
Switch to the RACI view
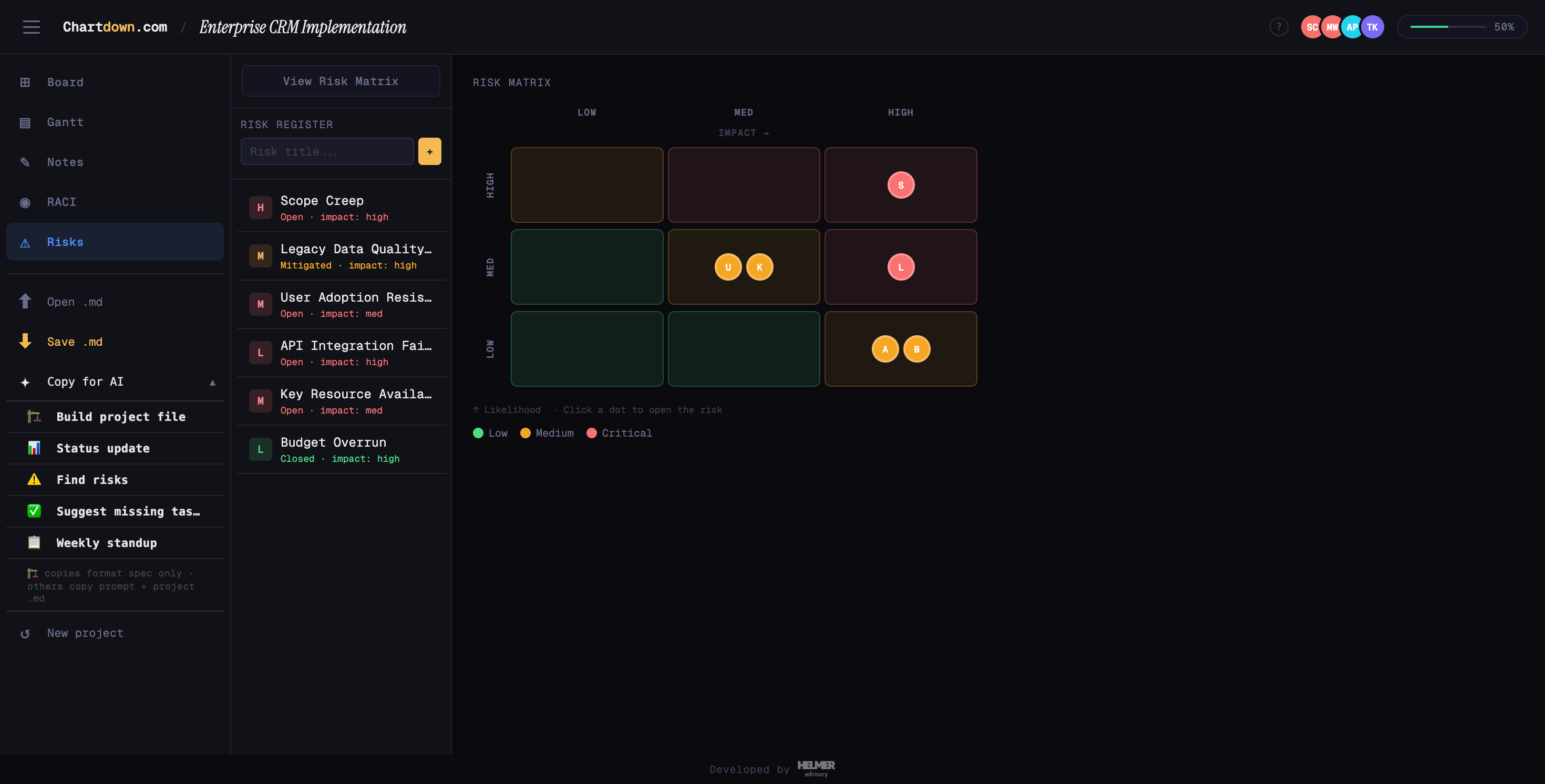click(61, 202)
